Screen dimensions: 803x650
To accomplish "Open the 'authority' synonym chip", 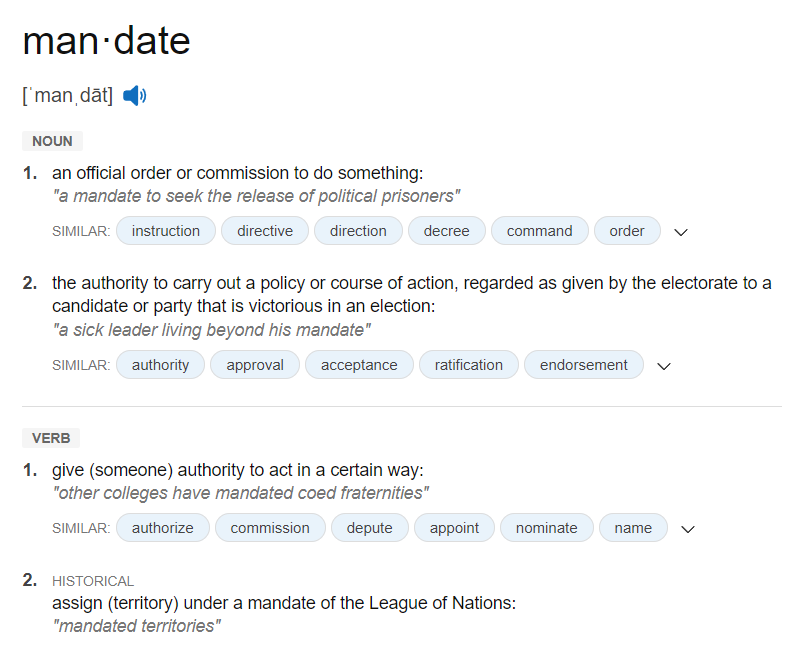I will coord(160,365).
